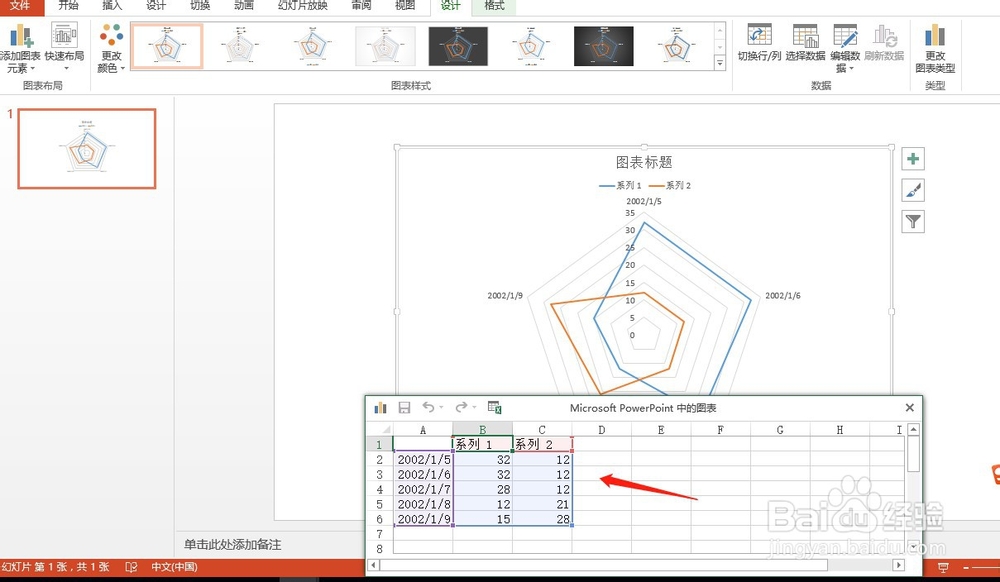
Task: Open Quick Layout options
Action: pyautogui.click(x=64, y=48)
